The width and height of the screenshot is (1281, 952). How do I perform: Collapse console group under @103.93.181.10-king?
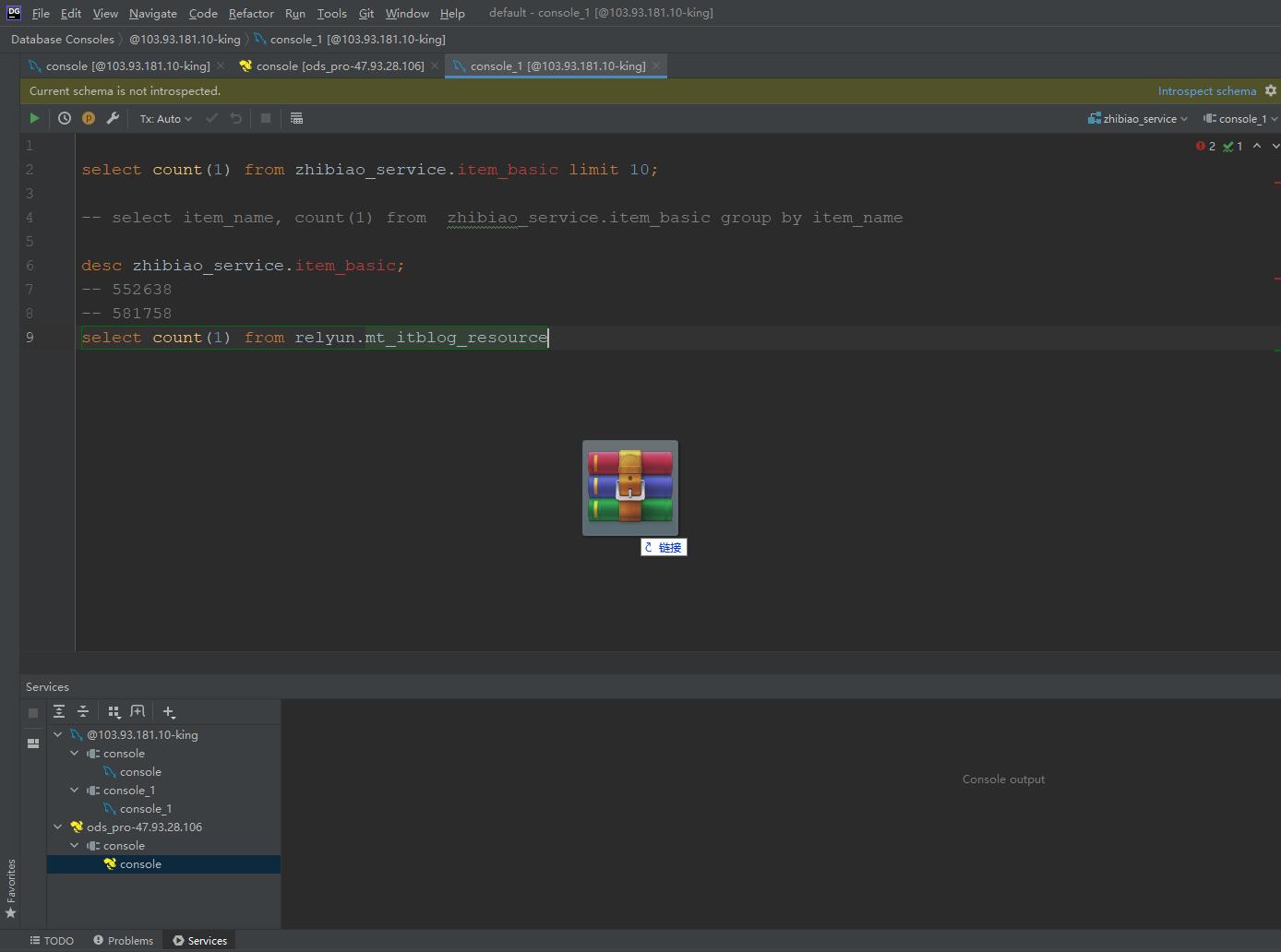pyautogui.click(x=75, y=753)
